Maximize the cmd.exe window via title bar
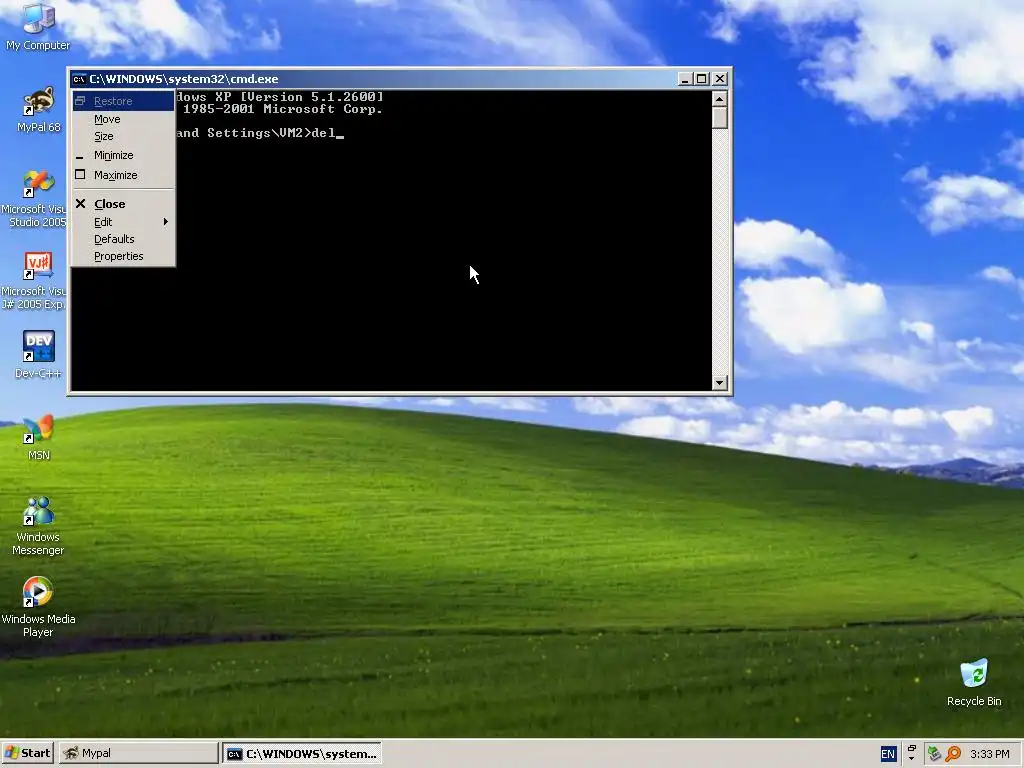The height and width of the screenshot is (768, 1024). (701, 79)
